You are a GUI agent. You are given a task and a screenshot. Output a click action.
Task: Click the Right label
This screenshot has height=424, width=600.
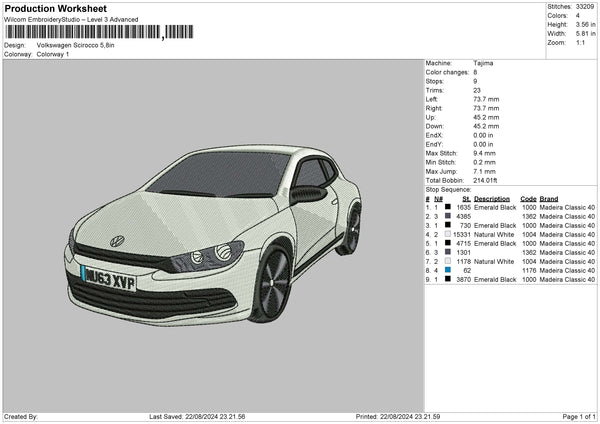pyautogui.click(x=434, y=108)
